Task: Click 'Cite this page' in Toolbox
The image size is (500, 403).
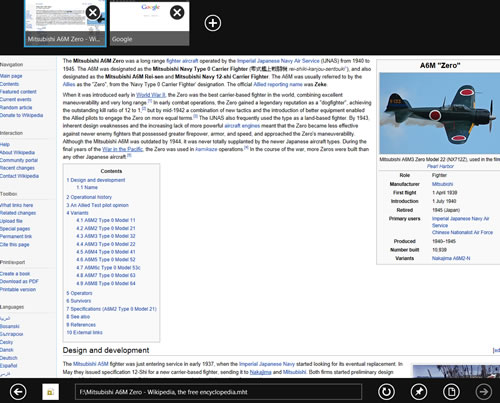Action: point(15,244)
